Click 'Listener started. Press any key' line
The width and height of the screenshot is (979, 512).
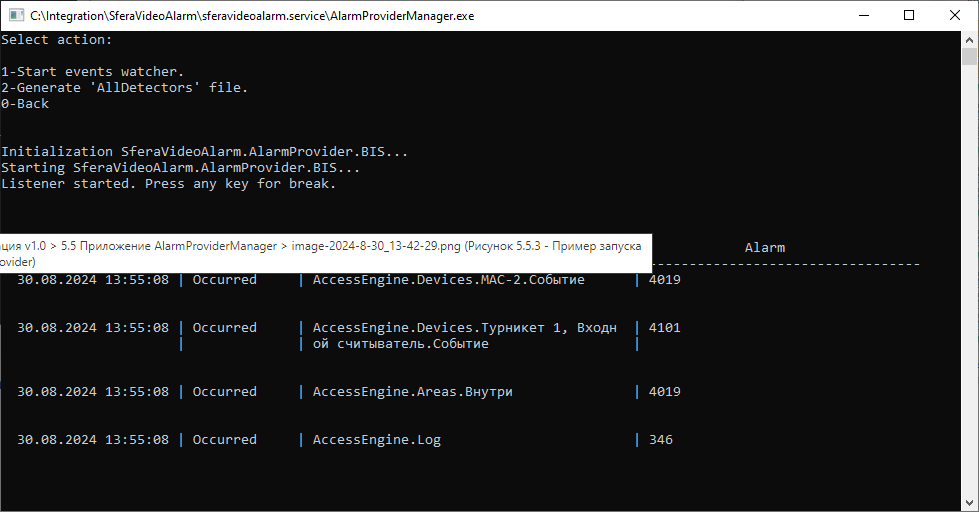169,184
